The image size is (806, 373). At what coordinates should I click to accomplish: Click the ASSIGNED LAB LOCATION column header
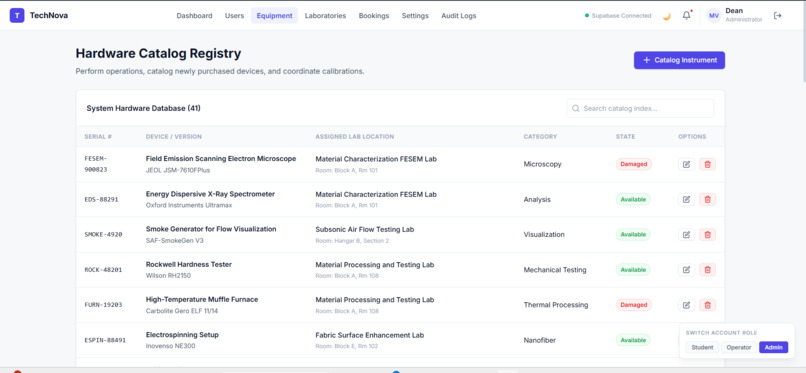click(x=355, y=137)
